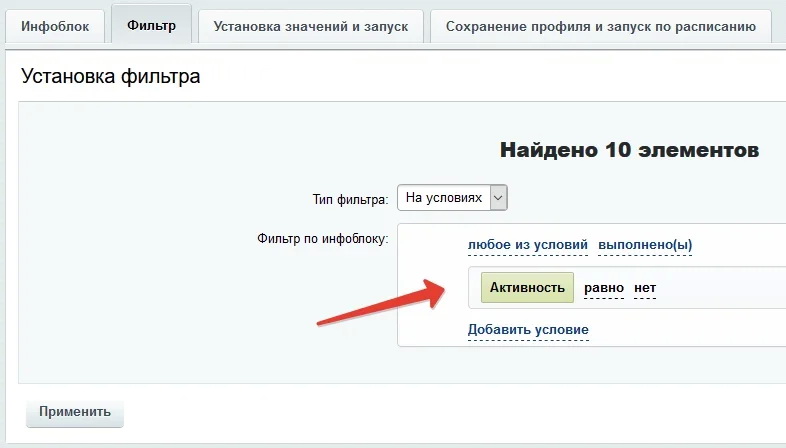Click the Добавить условие link
786x448 pixels.
point(528,330)
